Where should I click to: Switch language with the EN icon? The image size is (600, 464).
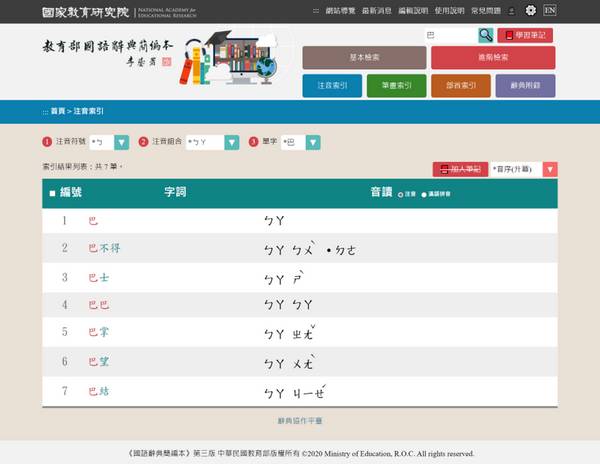coord(550,10)
